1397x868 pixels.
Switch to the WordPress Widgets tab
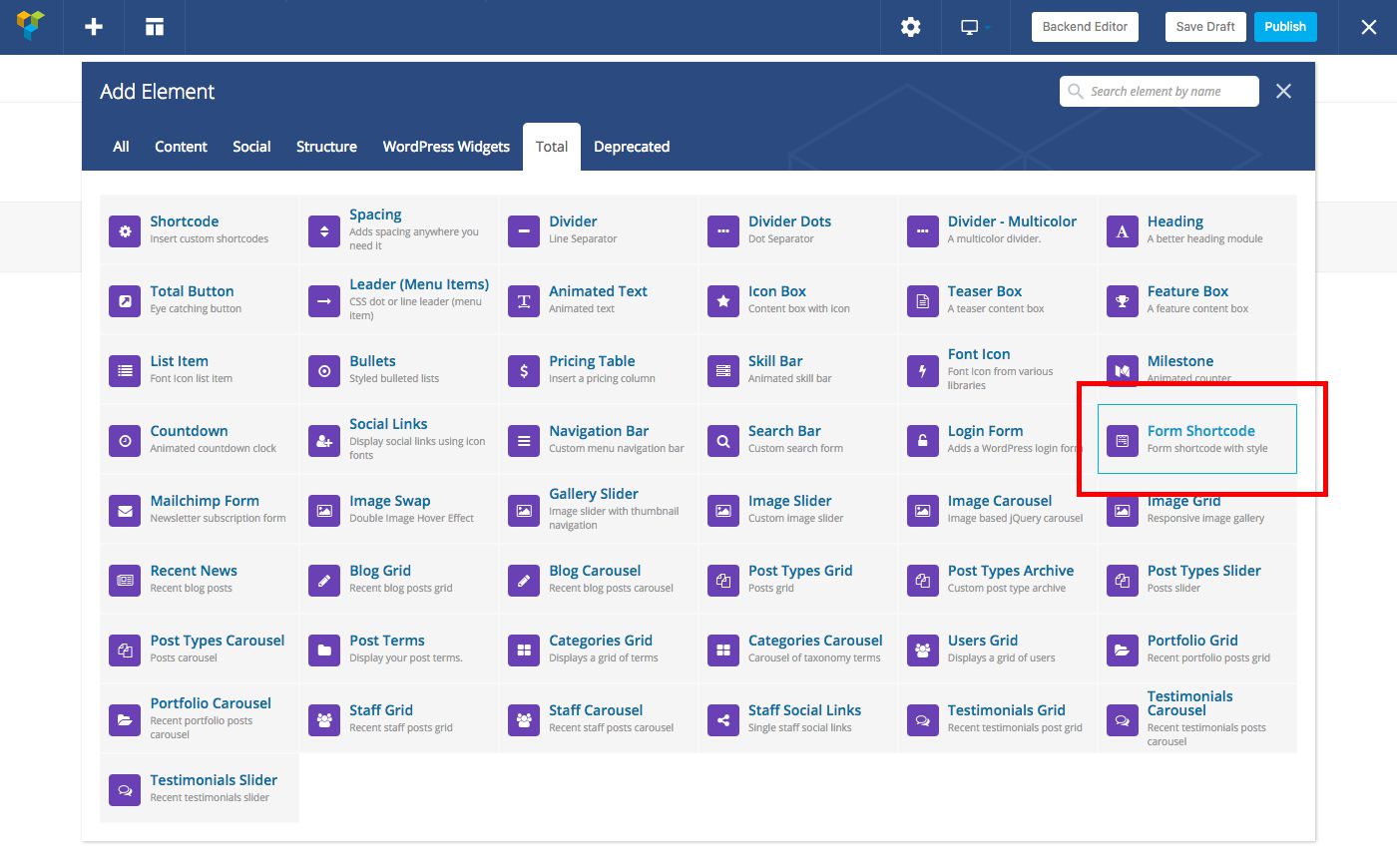point(446,147)
